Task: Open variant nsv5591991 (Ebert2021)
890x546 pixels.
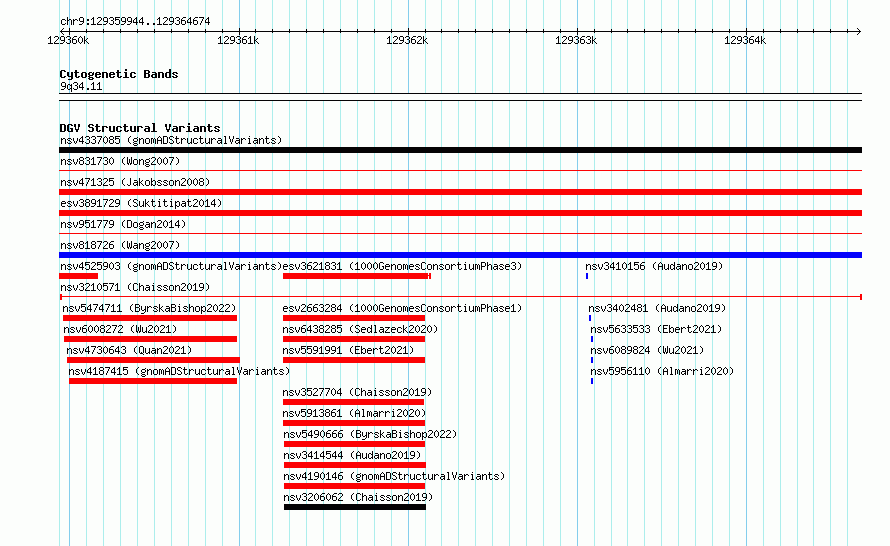Action: tap(348, 350)
